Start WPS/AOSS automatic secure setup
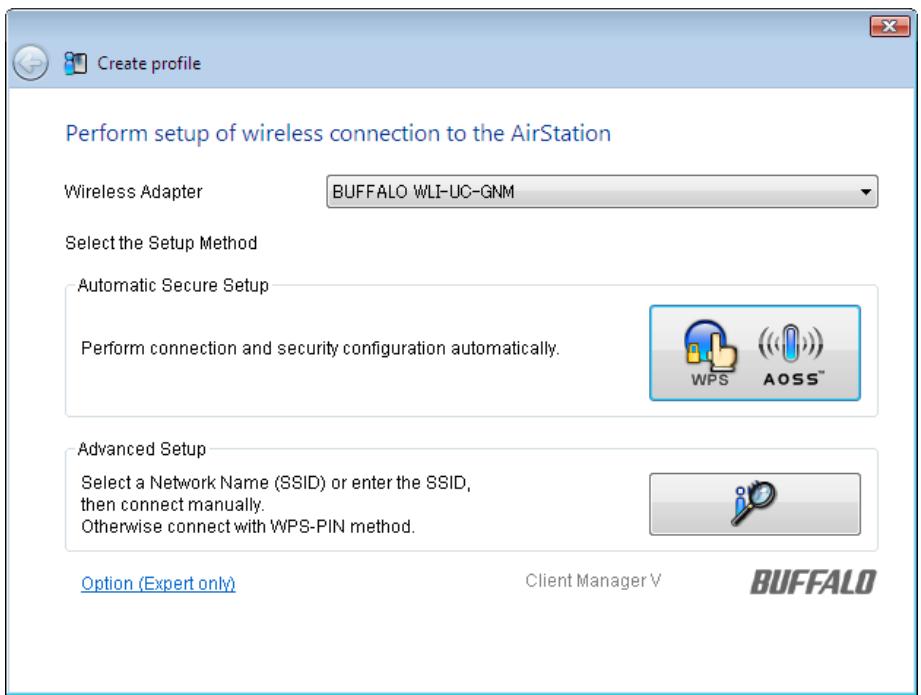 click(x=755, y=353)
